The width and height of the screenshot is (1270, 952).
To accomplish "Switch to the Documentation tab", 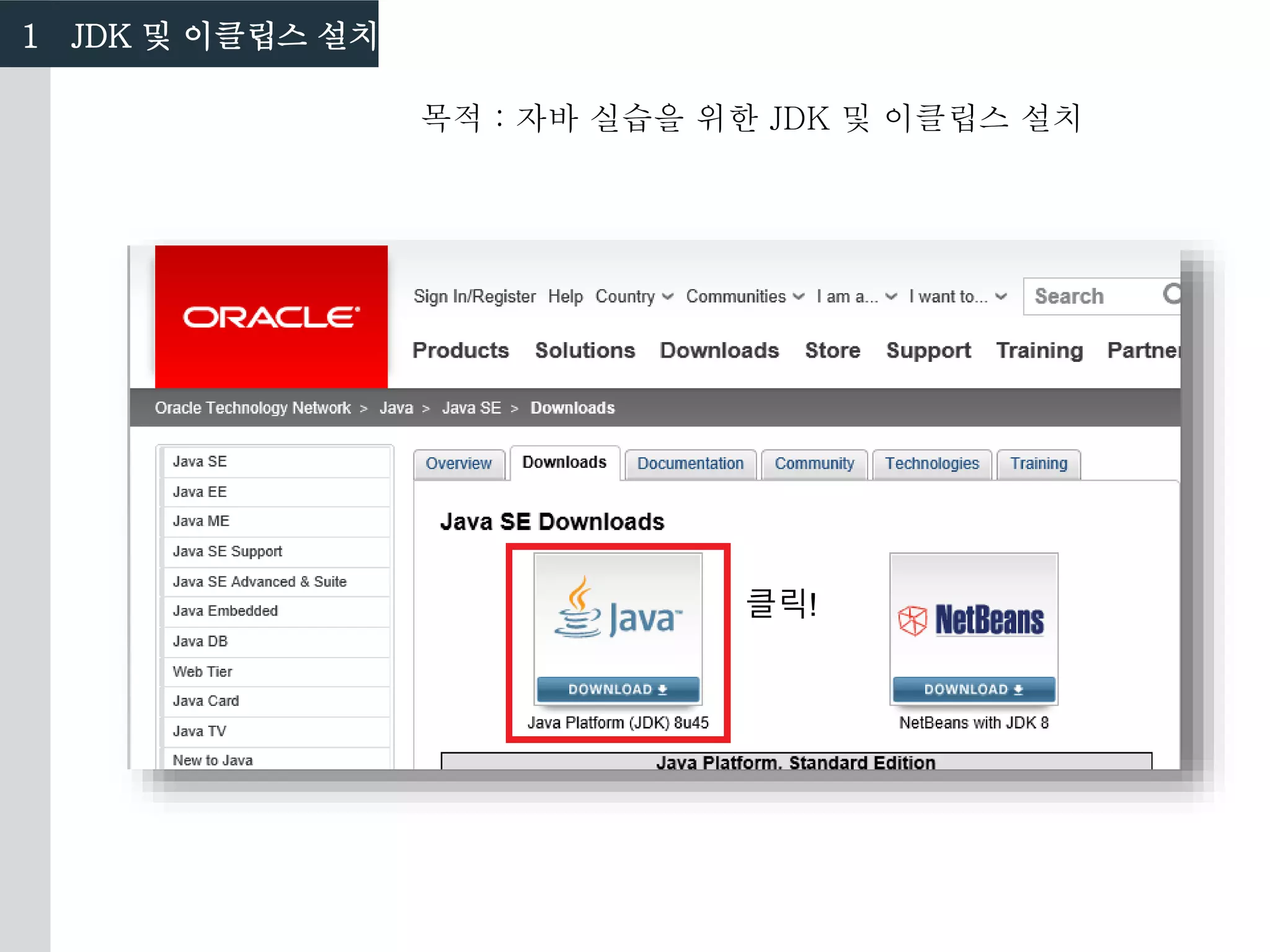I will [690, 464].
